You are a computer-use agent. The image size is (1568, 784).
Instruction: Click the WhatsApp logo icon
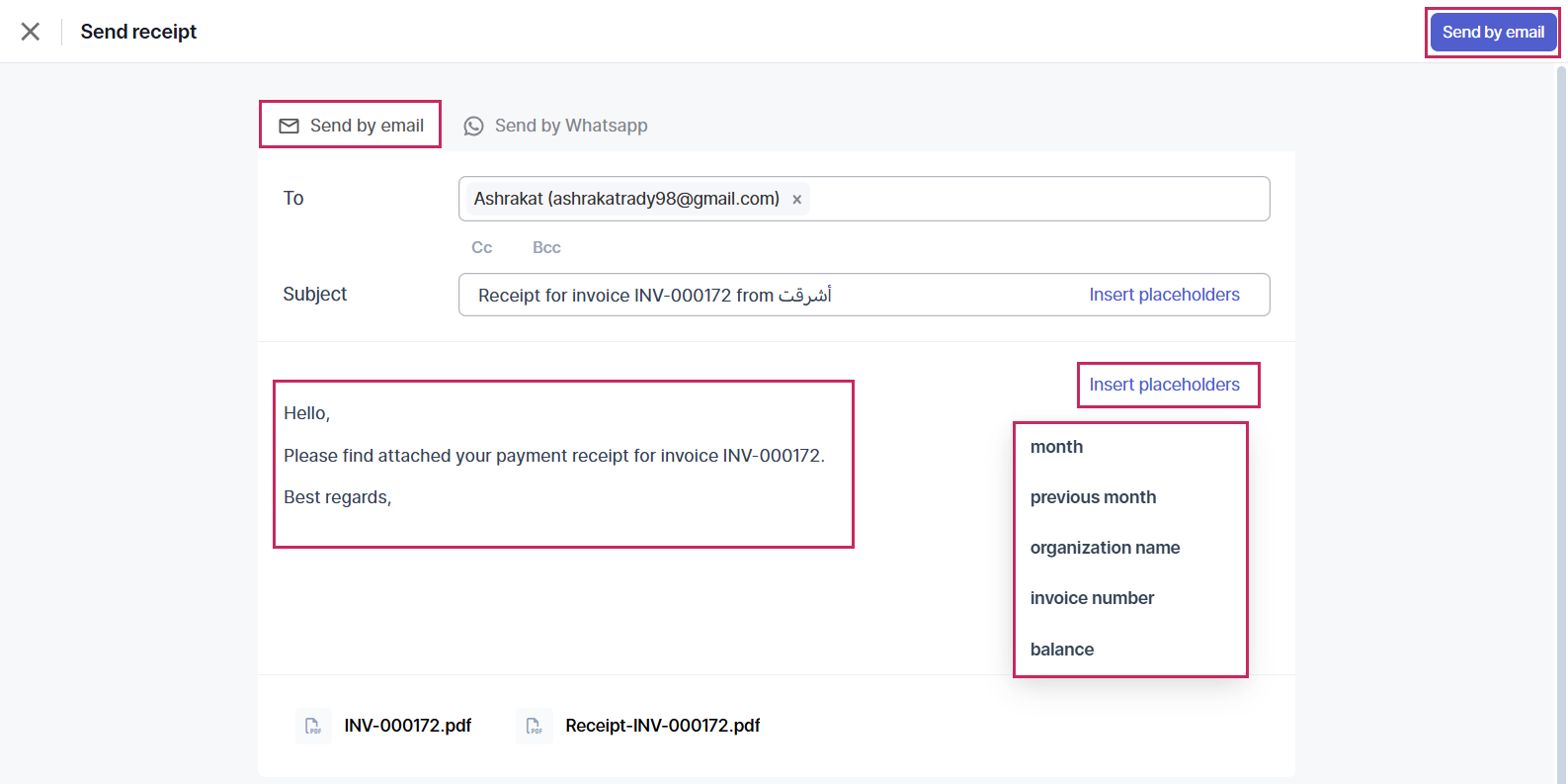[x=474, y=126]
